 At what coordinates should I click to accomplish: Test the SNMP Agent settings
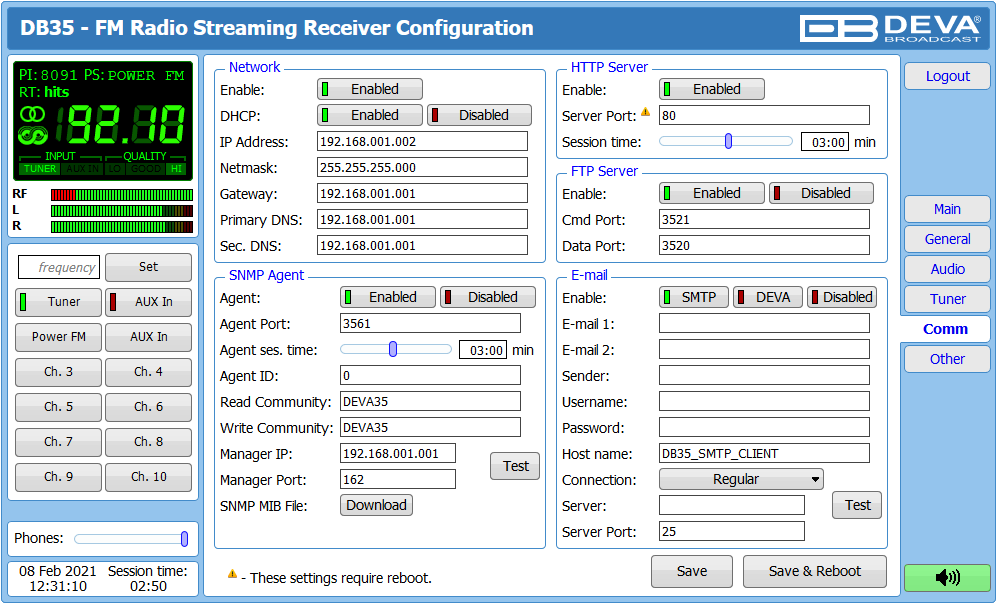point(515,466)
